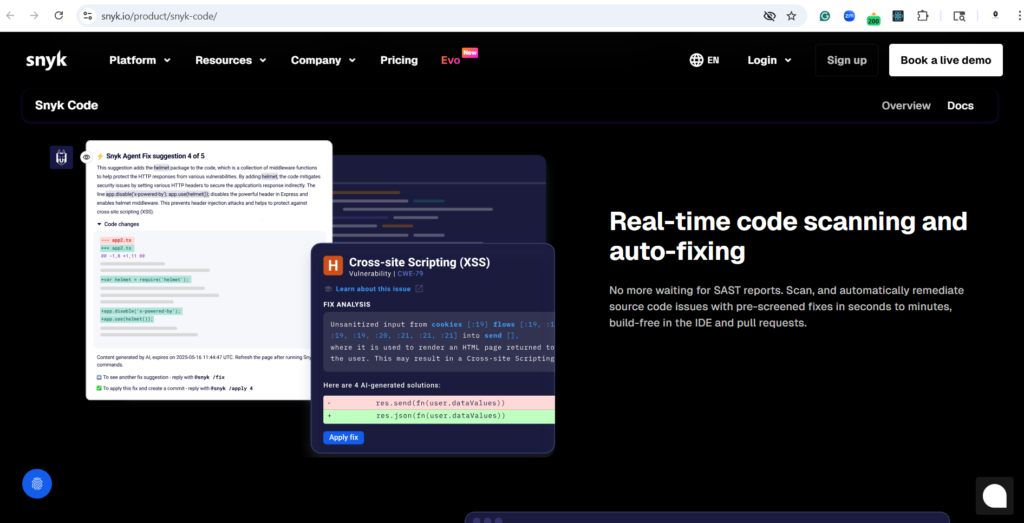This screenshot has width=1024, height=523.
Task: Open the browser Extensions puzzle icon
Action: pos(922,16)
